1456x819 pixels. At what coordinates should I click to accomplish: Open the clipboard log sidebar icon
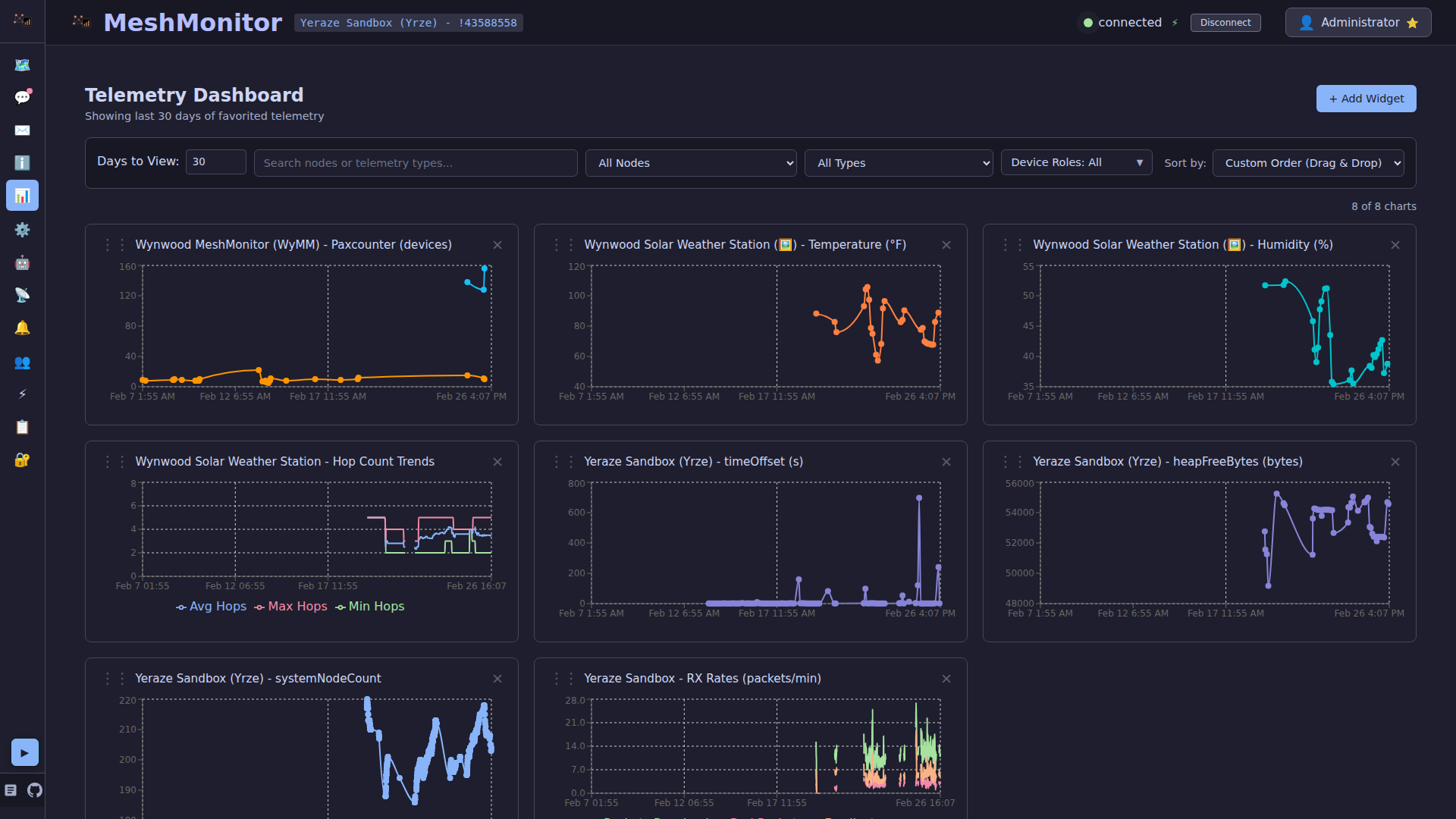(22, 427)
